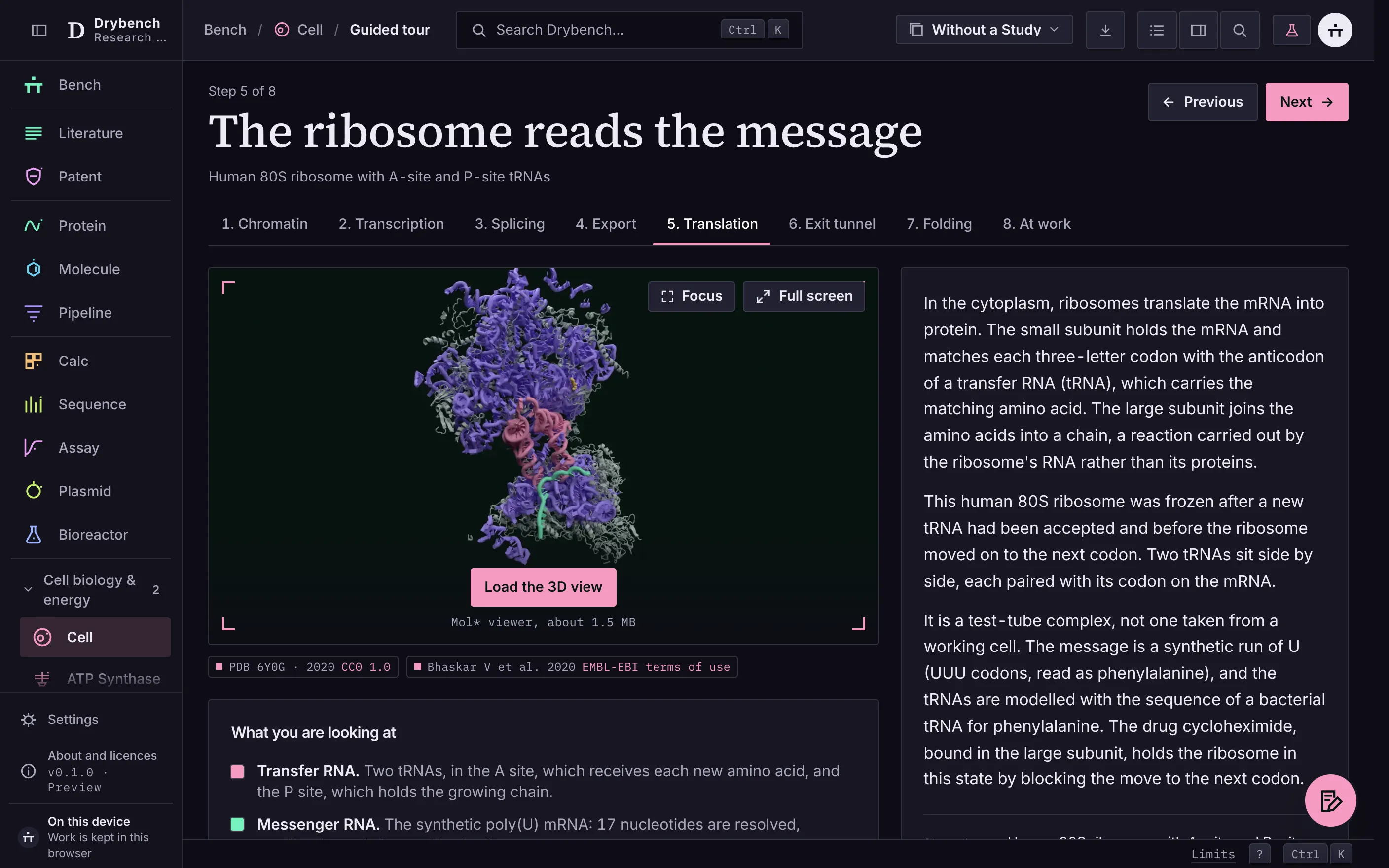Click the green Messenger RNA colour swatch

(x=237, y=825)
